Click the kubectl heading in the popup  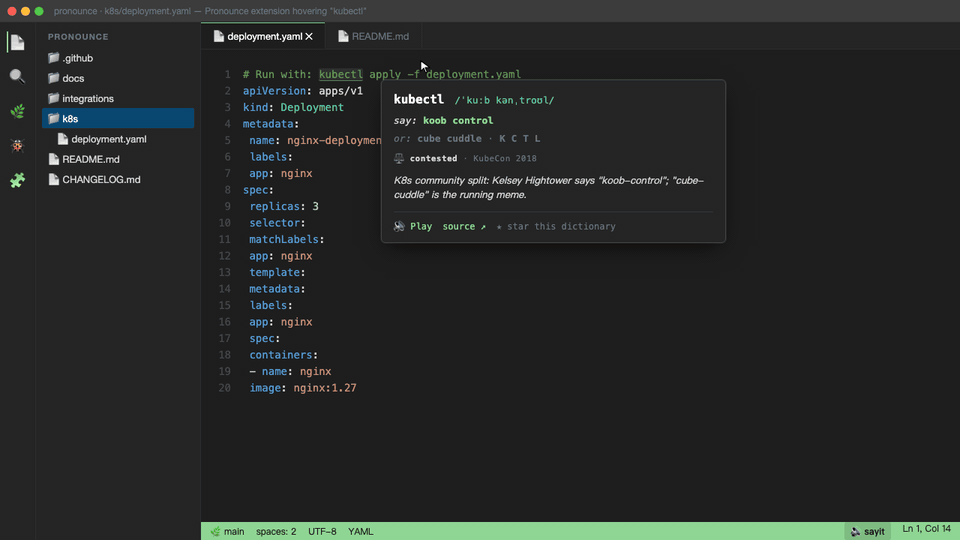[x=419, y=99]
